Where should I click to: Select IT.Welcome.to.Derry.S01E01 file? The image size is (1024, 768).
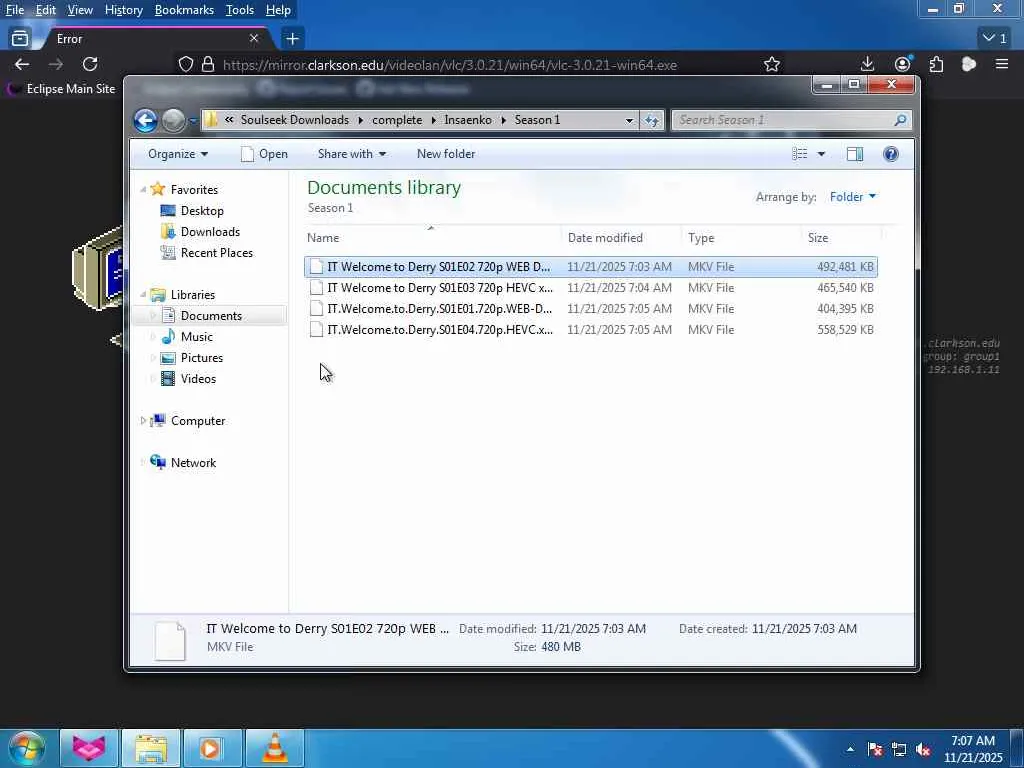[590, 308]
